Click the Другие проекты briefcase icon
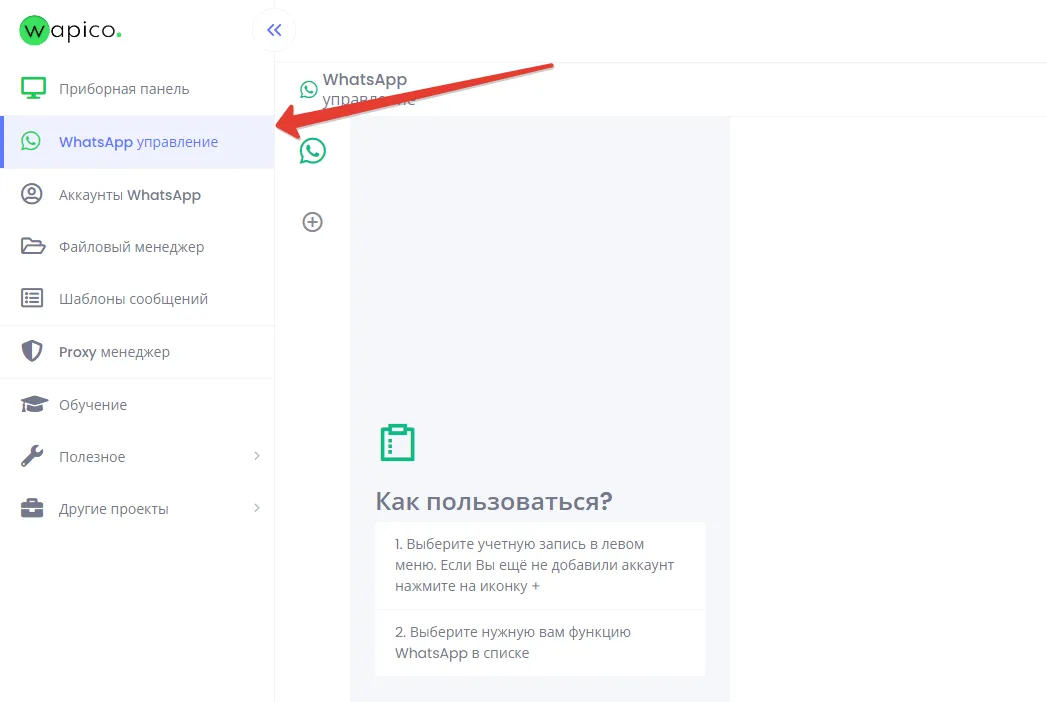The height and width of the screenshot is (702, 1047). click(33, 508)
